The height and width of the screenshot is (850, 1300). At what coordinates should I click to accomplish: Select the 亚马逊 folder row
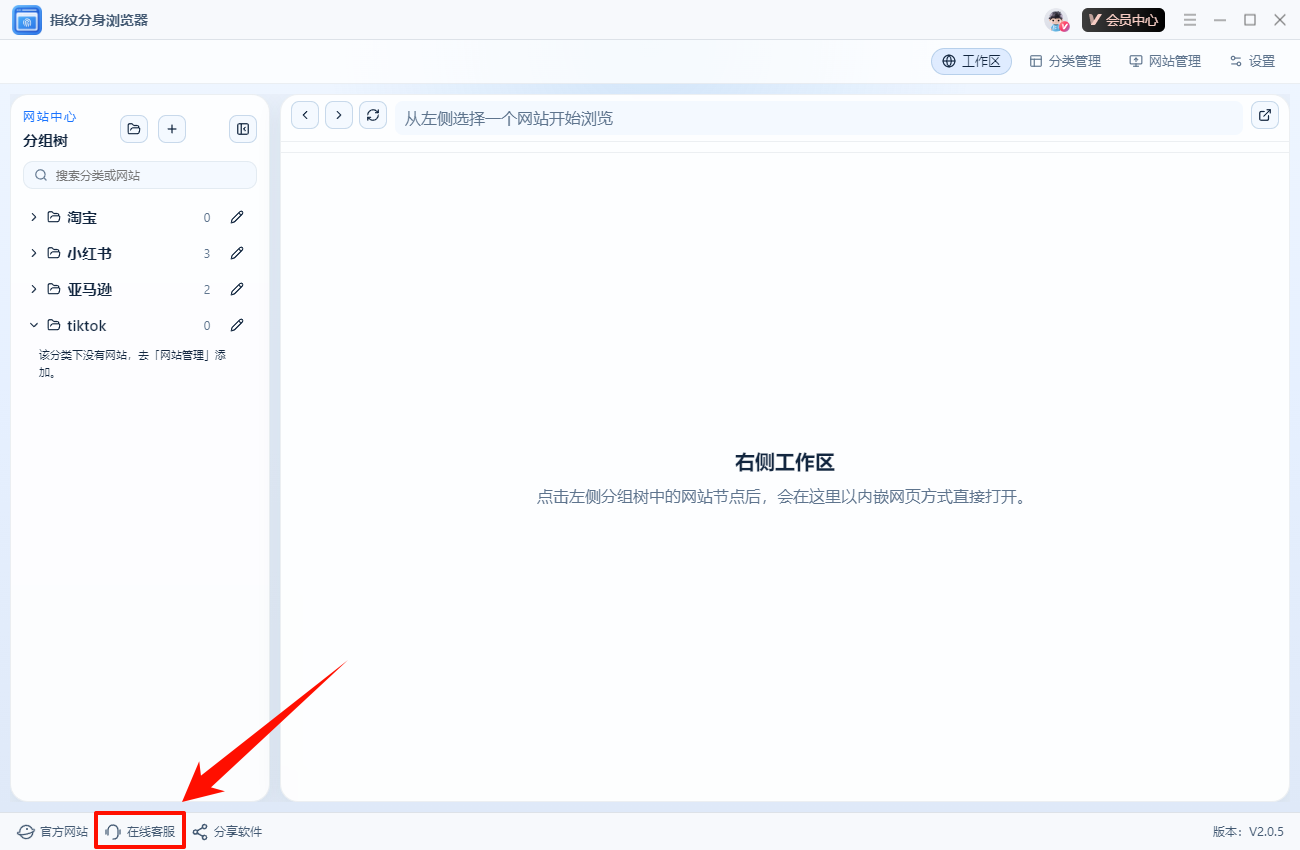[140, 289]
